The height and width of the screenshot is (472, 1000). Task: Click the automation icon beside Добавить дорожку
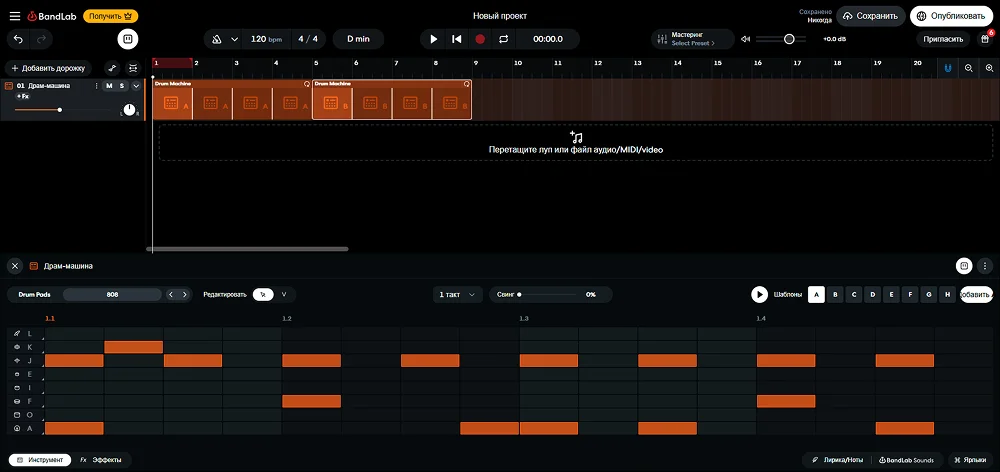pos(112,68)
